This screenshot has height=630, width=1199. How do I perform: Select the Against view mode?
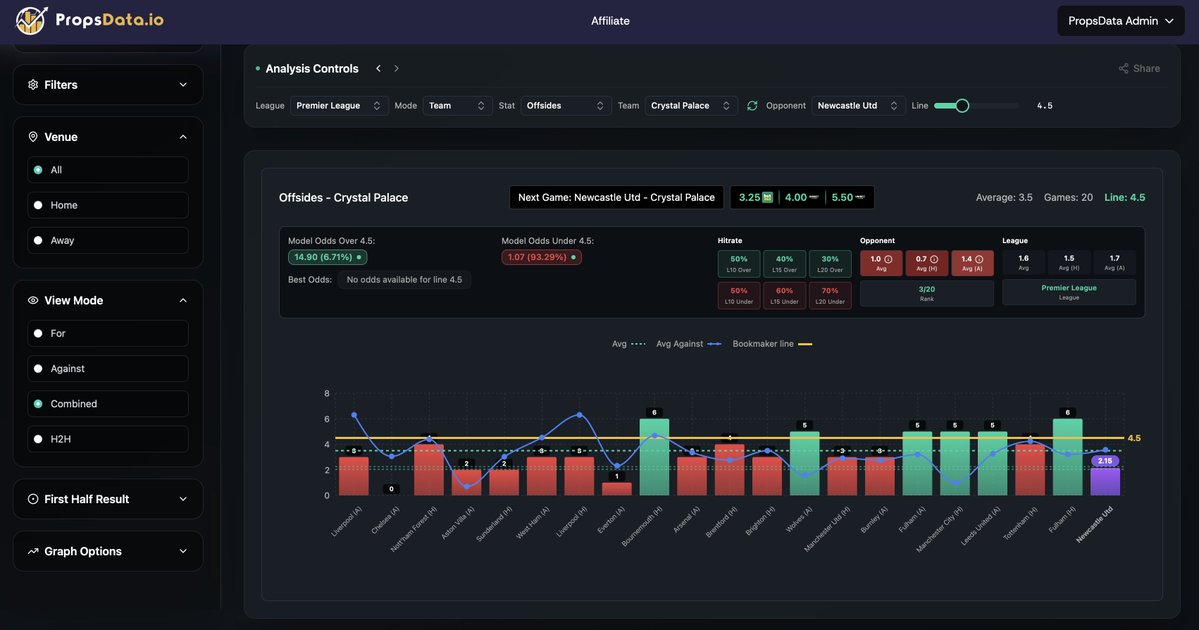tap(108, 369)
